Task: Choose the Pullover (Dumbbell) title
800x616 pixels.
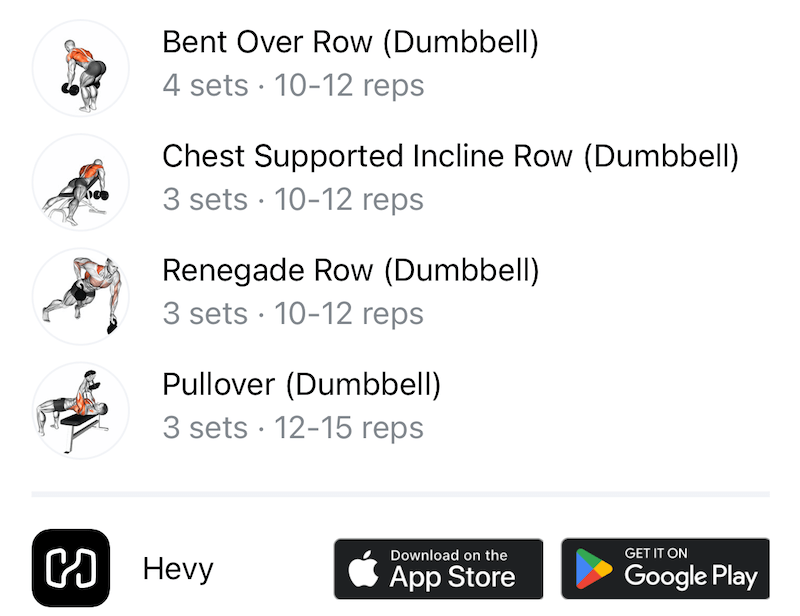Action: point(301,385)
